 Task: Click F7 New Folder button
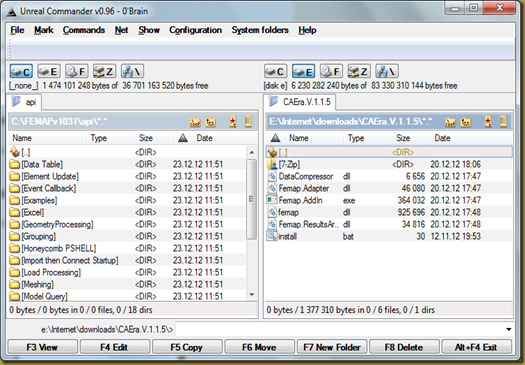coord(332,347)
